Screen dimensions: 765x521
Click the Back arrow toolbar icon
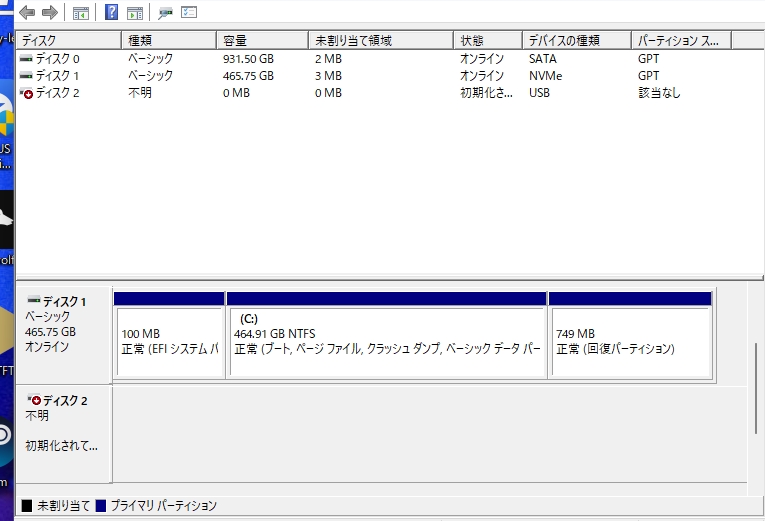(27, 12)
